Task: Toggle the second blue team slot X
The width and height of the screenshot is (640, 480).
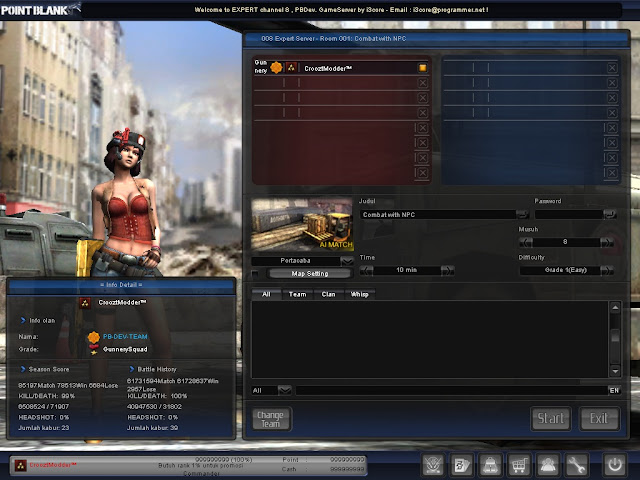Action: [612, 83]
